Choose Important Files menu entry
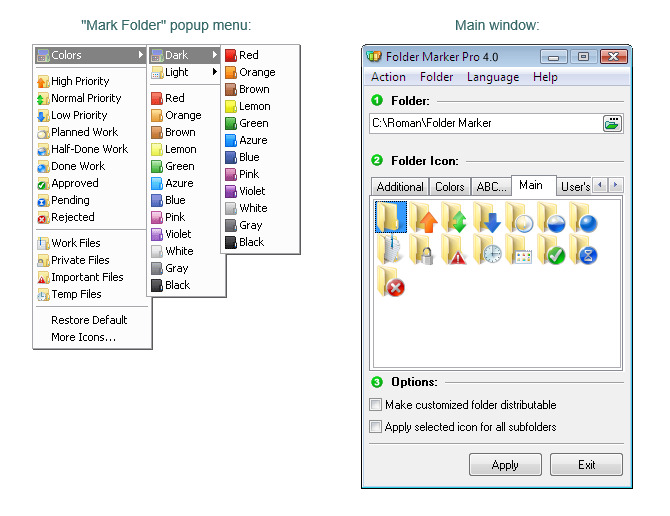Image resolution: width=670 pixels, height=516 pixels. pyautogui.click(x=91, y=277)
